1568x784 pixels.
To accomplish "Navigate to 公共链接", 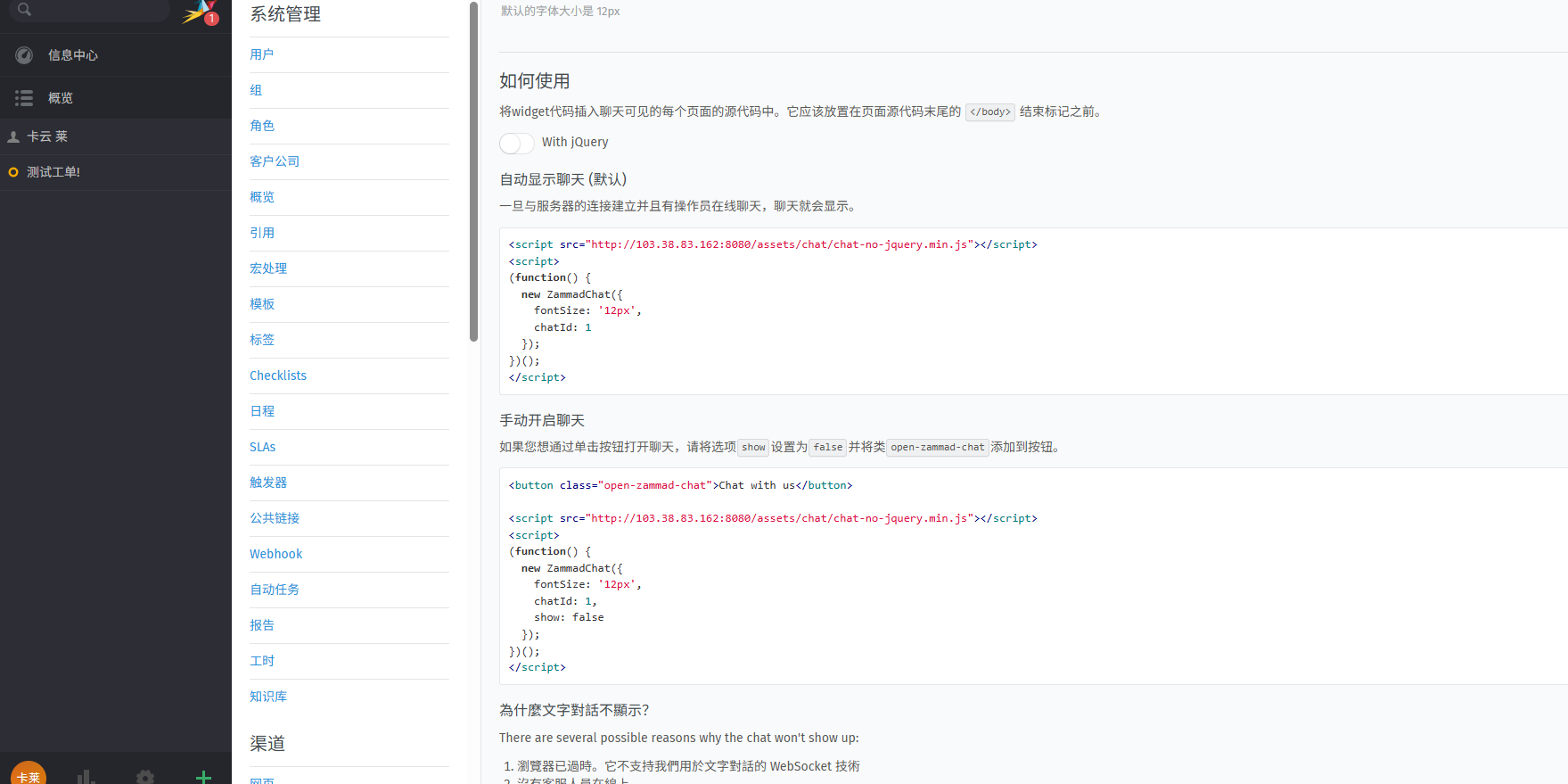I will (x=275, y=518).
